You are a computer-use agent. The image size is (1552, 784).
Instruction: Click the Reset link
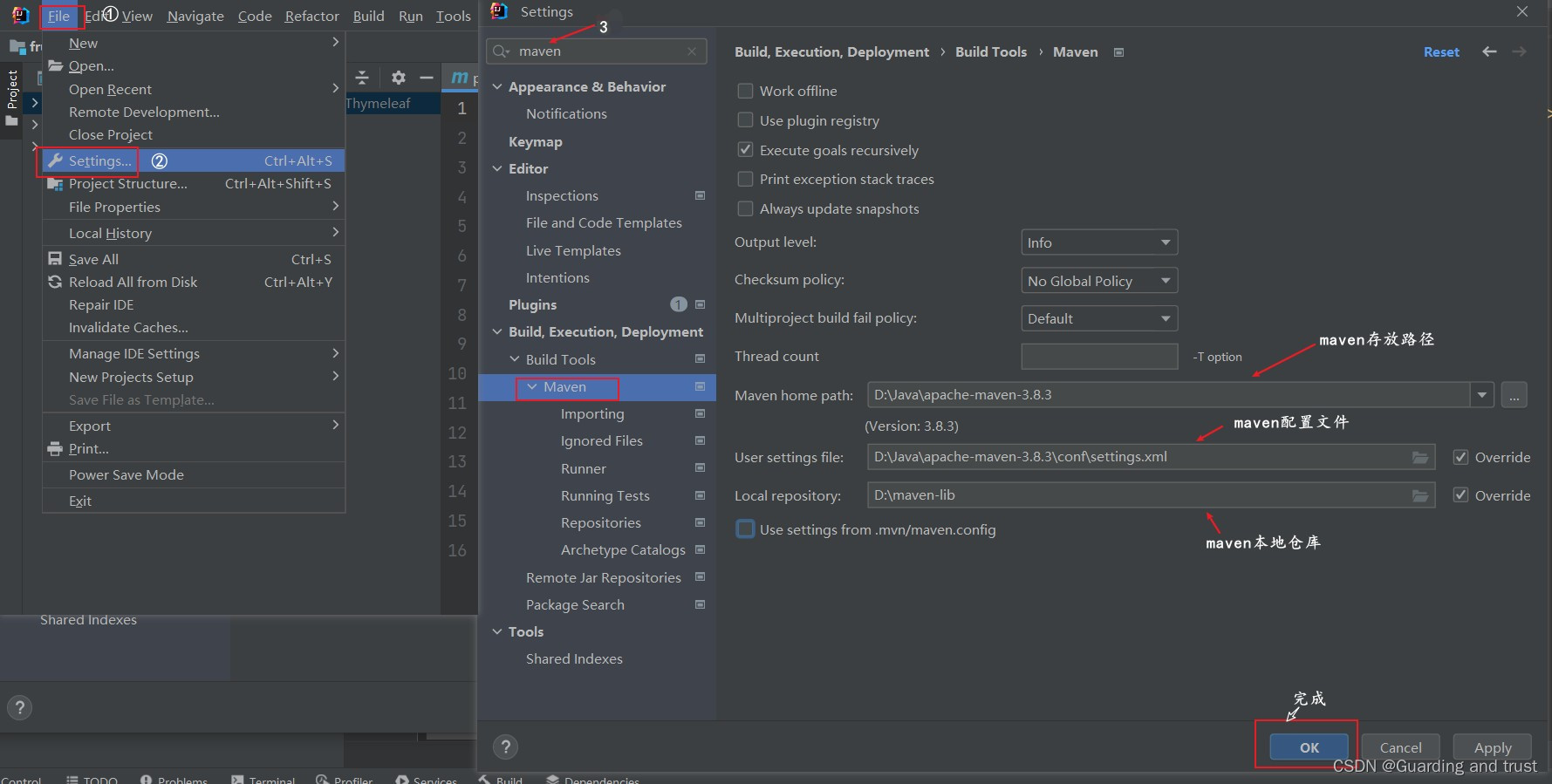pos(1441,52)
